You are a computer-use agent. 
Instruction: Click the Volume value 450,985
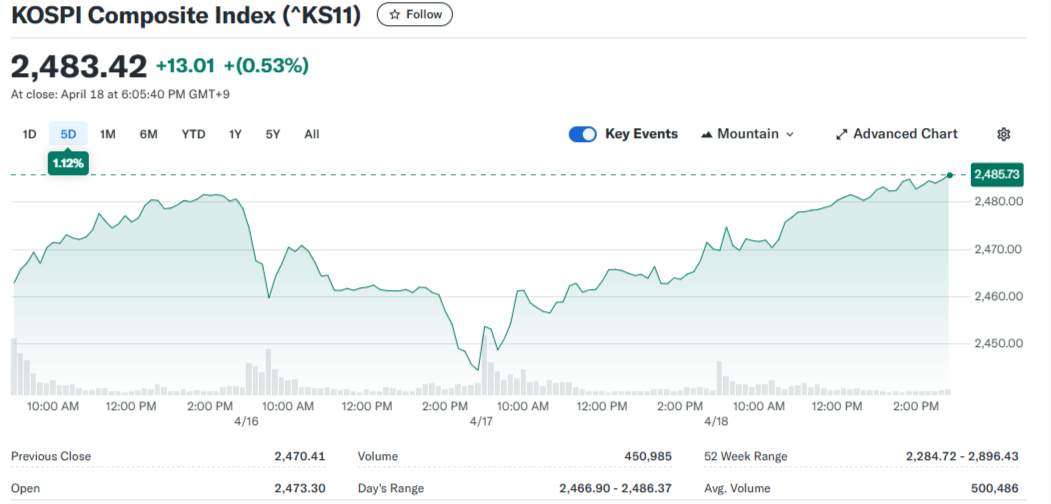pos(647,456)
